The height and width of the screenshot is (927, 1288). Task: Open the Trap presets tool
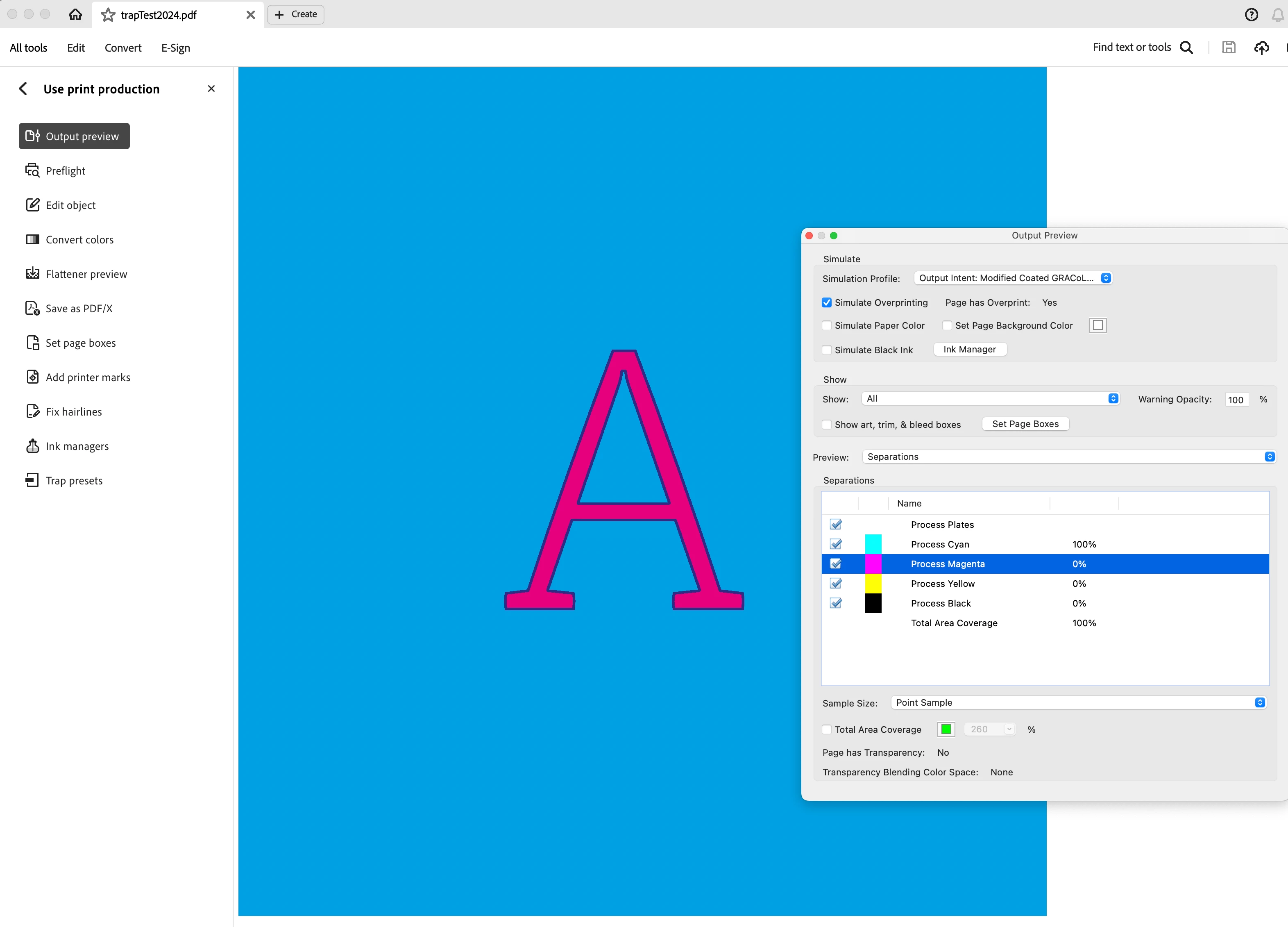[x=74, y=481]
